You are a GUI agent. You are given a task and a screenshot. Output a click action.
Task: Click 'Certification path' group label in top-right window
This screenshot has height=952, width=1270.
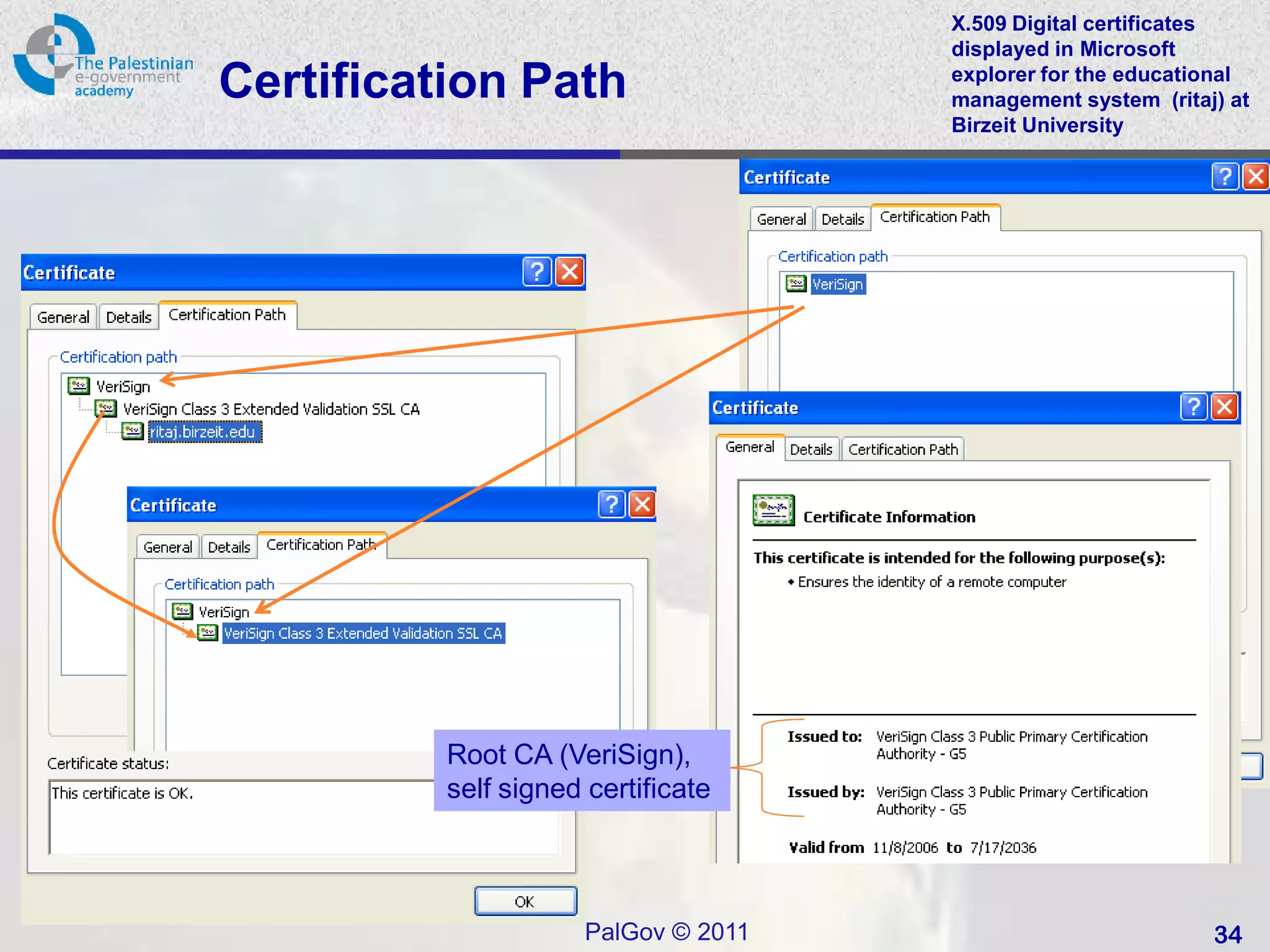833,256
